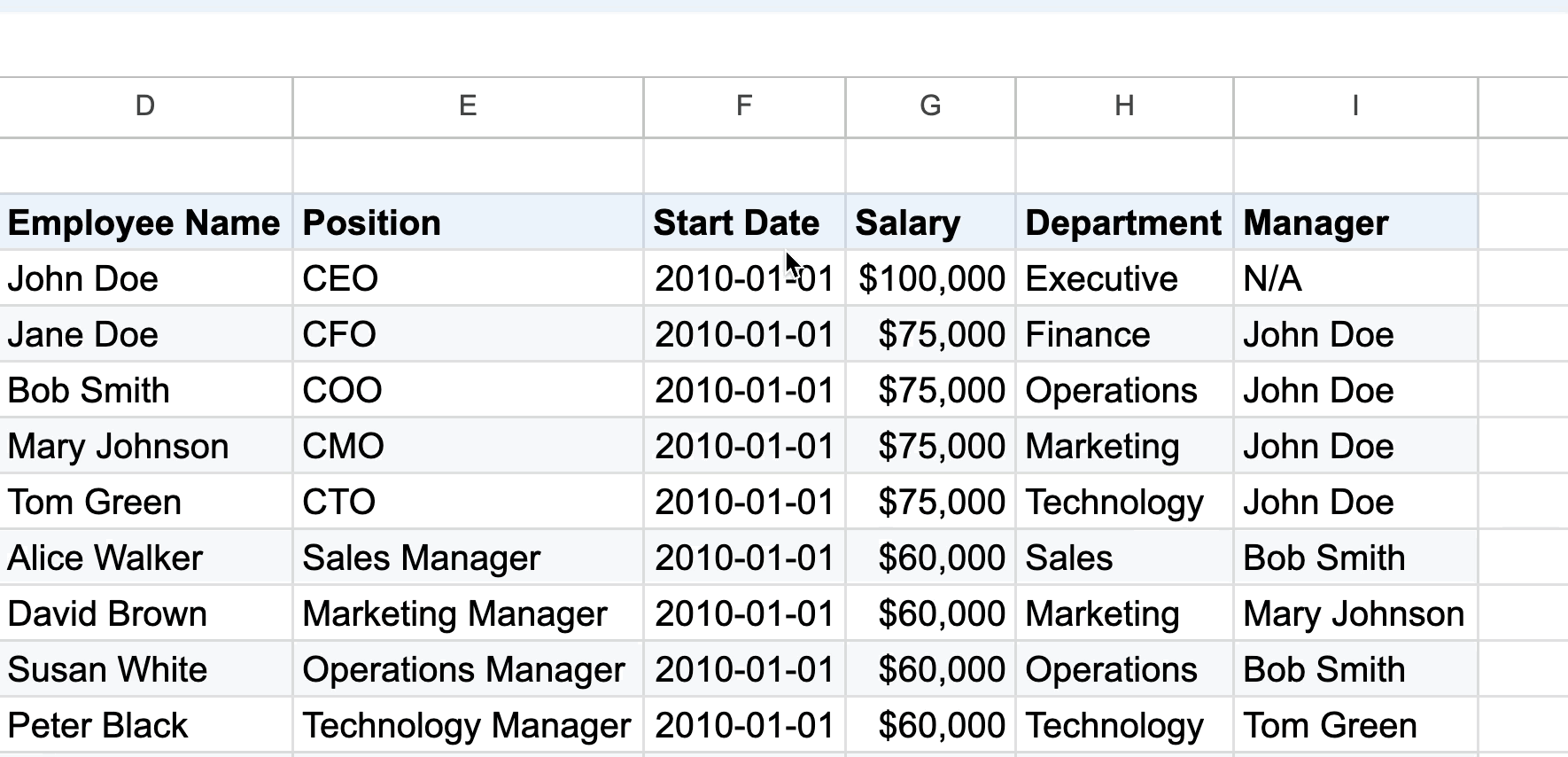
Task: Select column G header
Action: tap(930, 106)
